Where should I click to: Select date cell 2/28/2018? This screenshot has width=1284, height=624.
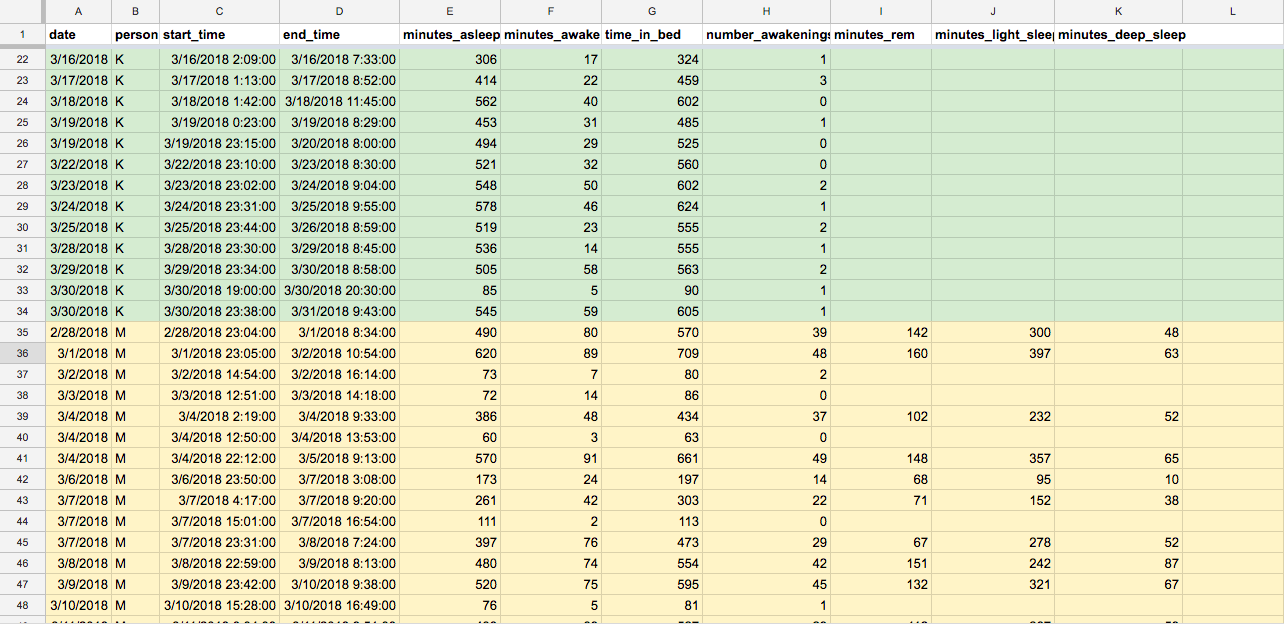pos(78,332)
